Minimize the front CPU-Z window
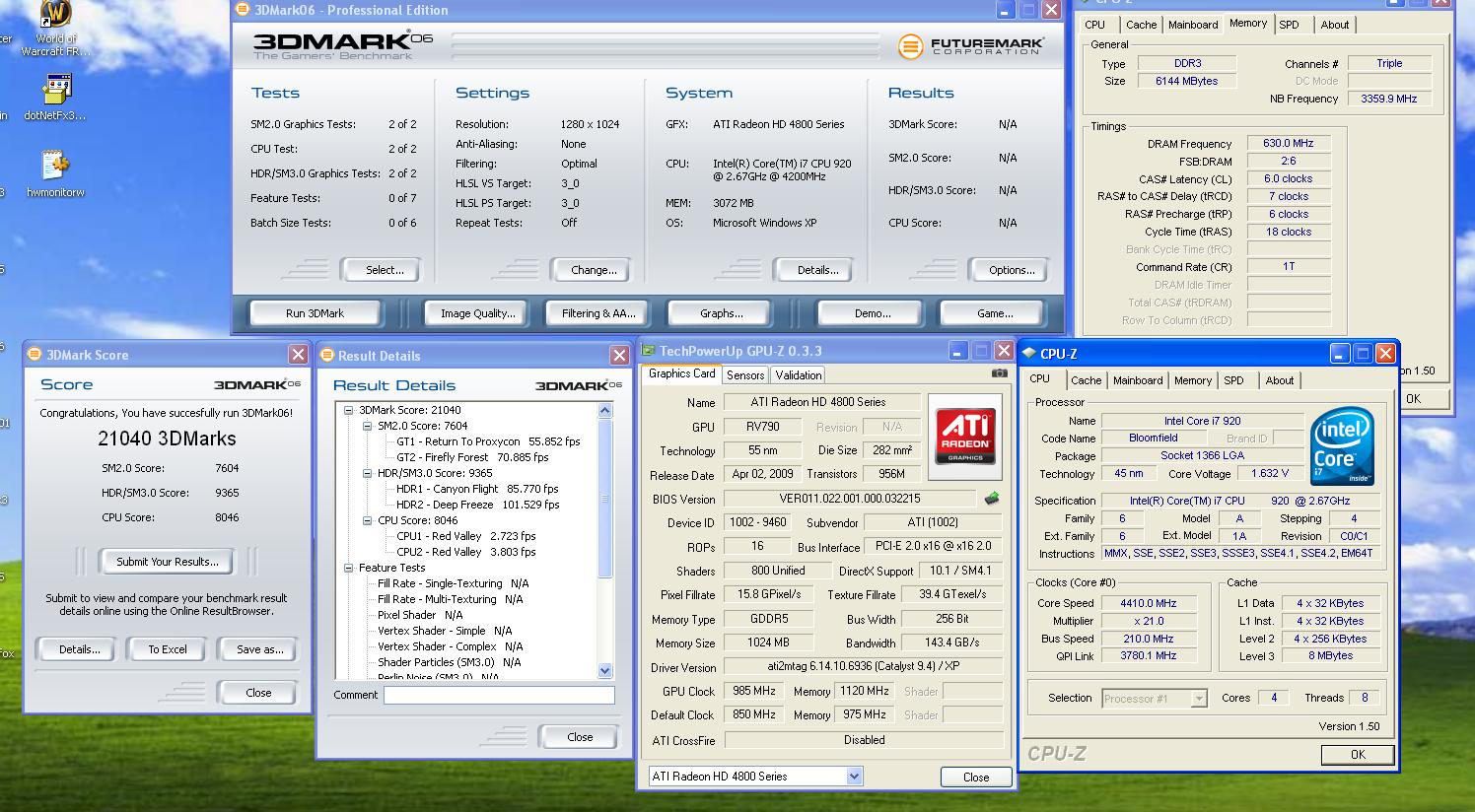This screenshot has width=1475, height=812. point(1339,353)
